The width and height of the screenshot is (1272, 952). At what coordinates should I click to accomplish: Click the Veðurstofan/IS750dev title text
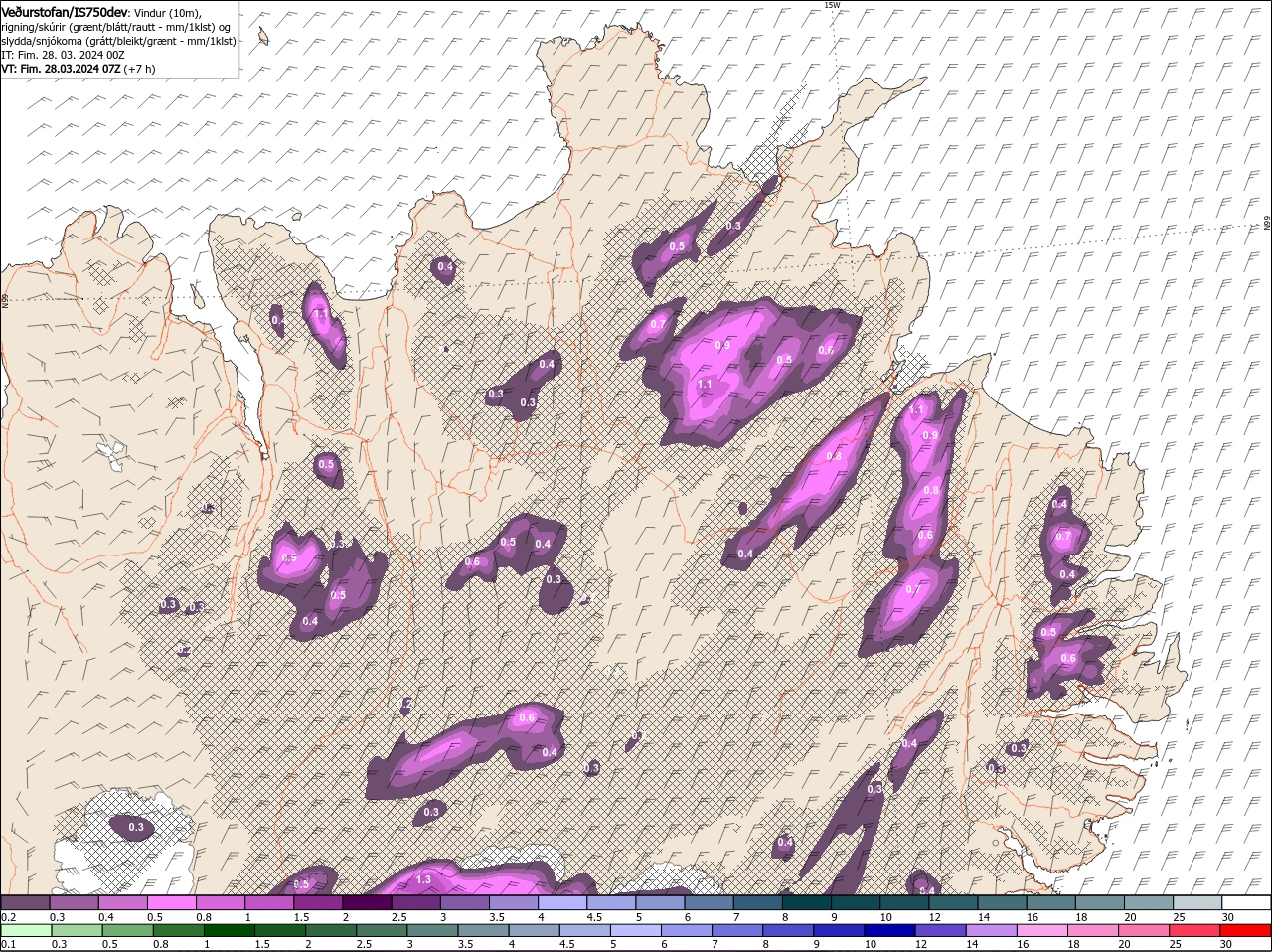[65, 11]
